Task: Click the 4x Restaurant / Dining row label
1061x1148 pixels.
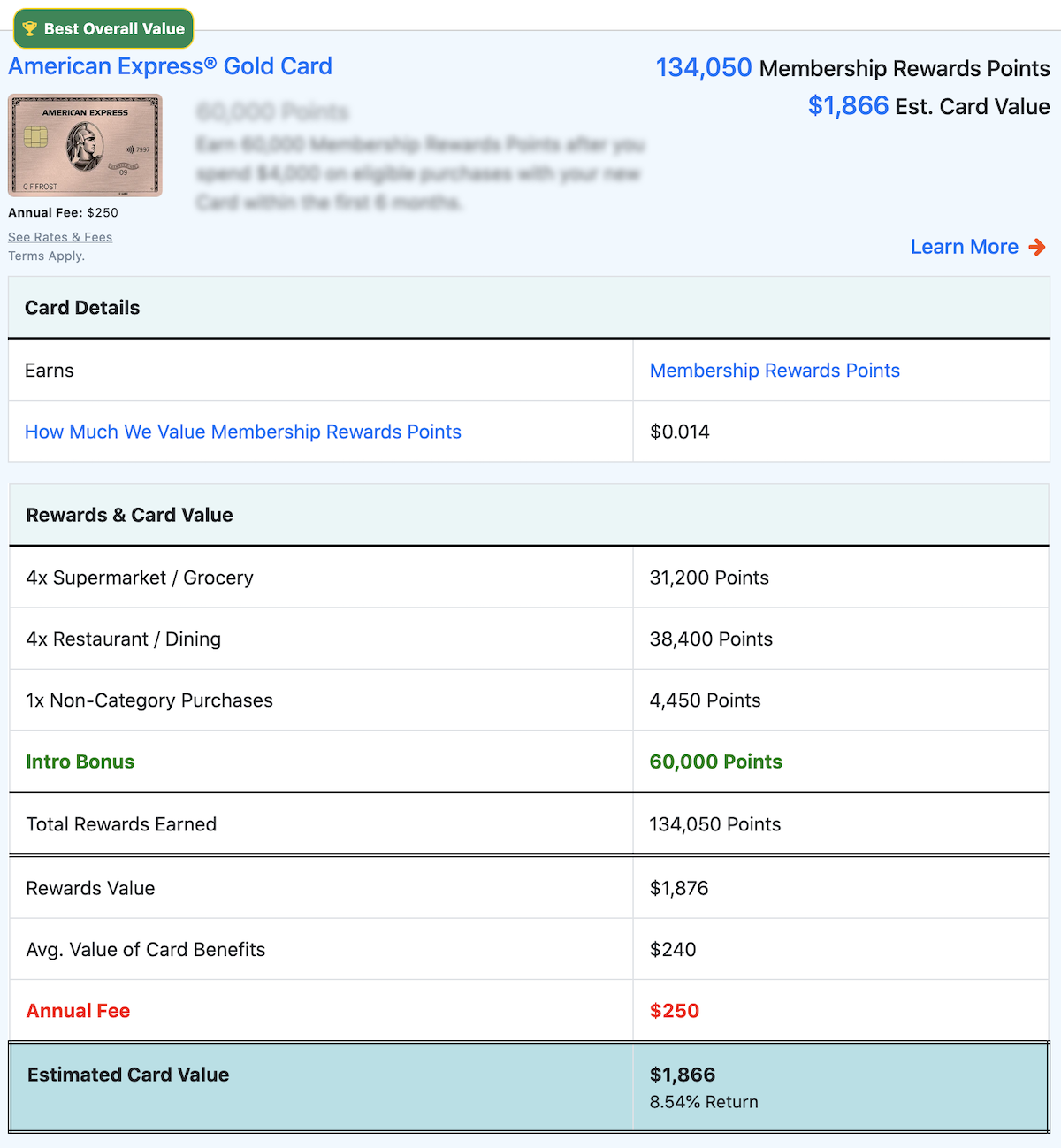Action: click(x=124, y=639)
